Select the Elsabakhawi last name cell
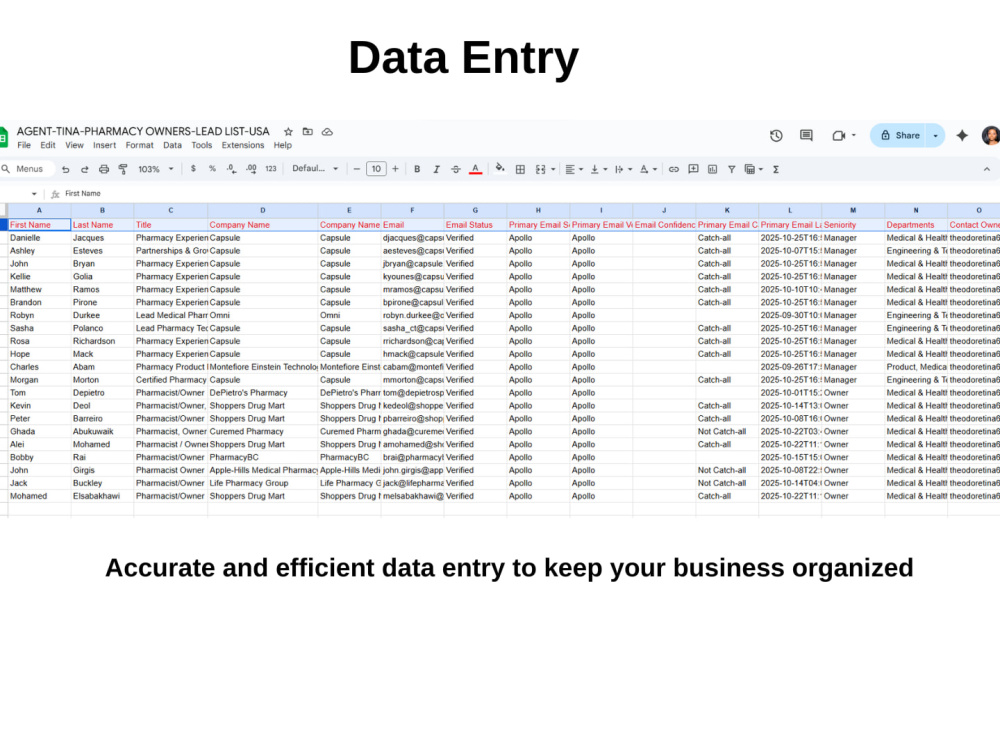This screenshot has height=750, width=1000. (102, 496)
